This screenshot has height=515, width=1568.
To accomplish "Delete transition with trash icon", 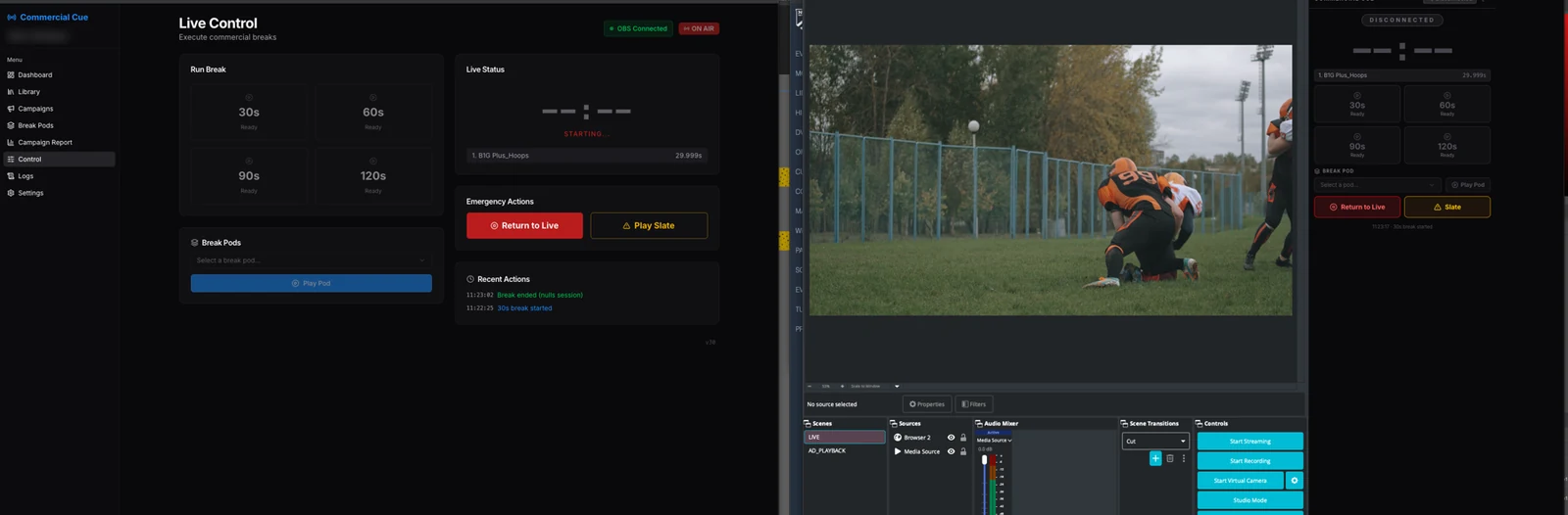I will coord(1170,458).
